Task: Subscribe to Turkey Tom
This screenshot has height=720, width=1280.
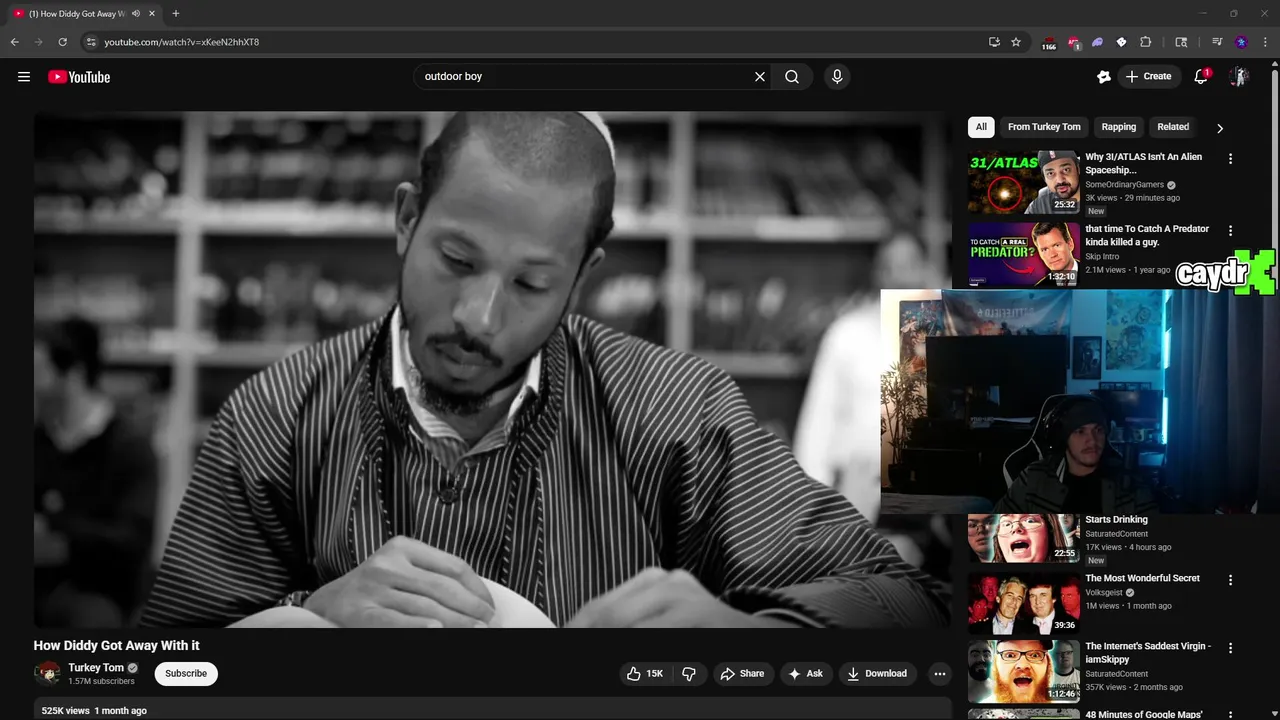Action: pyautogui.click(x=186, y=674)
